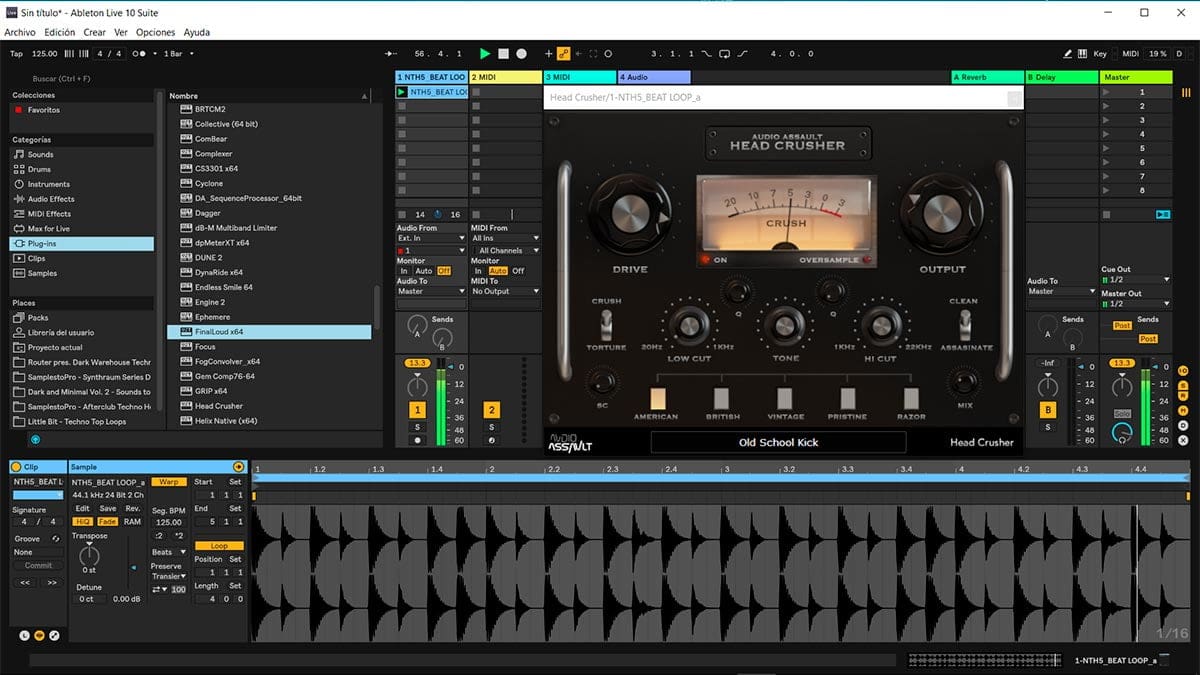
Task: Click the Key map mode button
Action: 1100,53
